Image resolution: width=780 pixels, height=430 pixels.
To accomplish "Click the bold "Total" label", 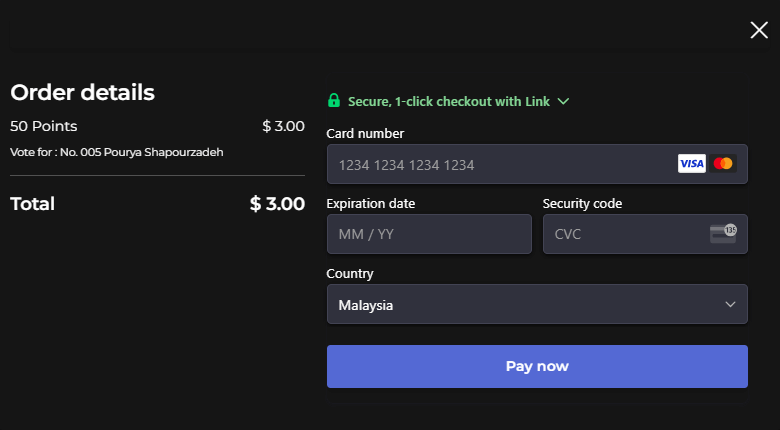I will click(x=32, y=204).
